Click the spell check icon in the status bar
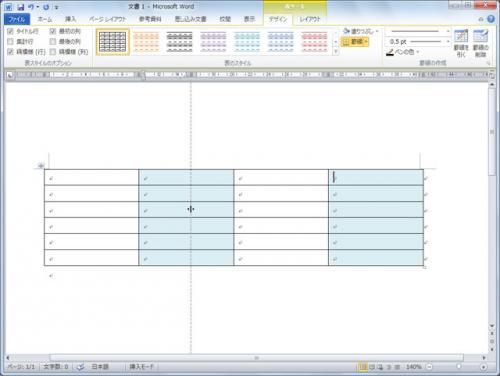This screenshot has width=500, height=376. point(80,367)
